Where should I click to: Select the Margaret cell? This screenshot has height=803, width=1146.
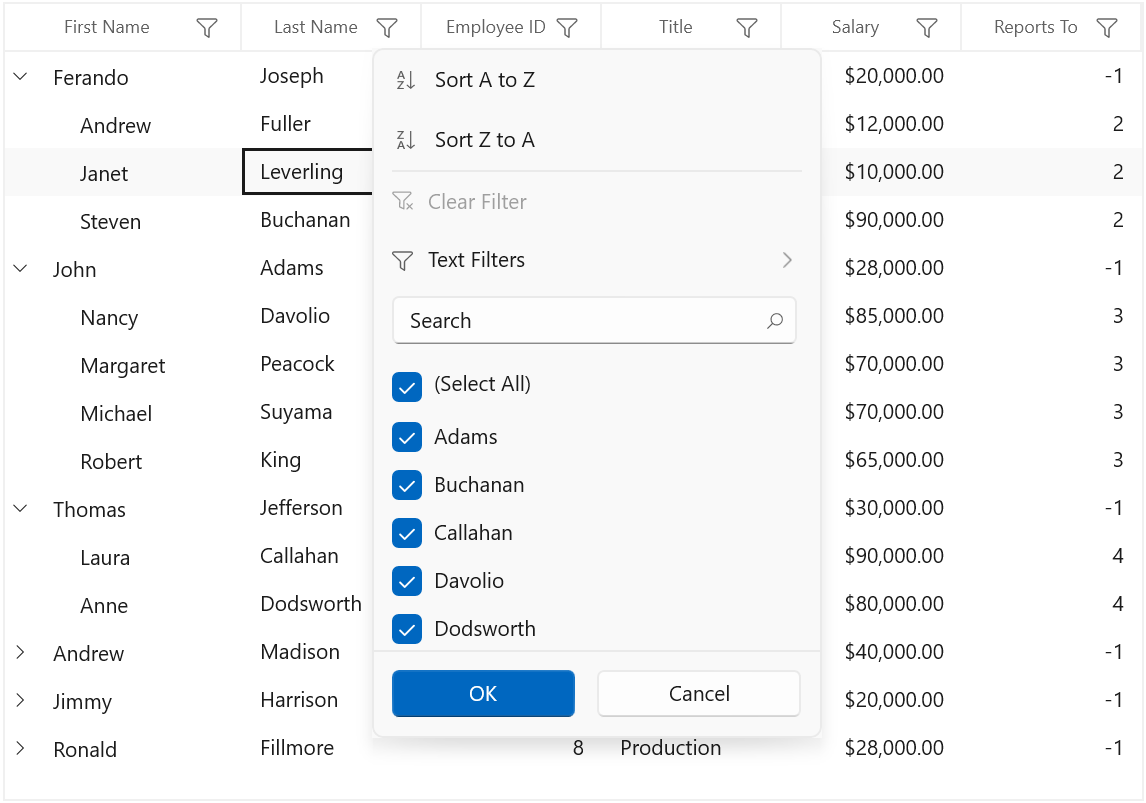(x=123, y=366)
